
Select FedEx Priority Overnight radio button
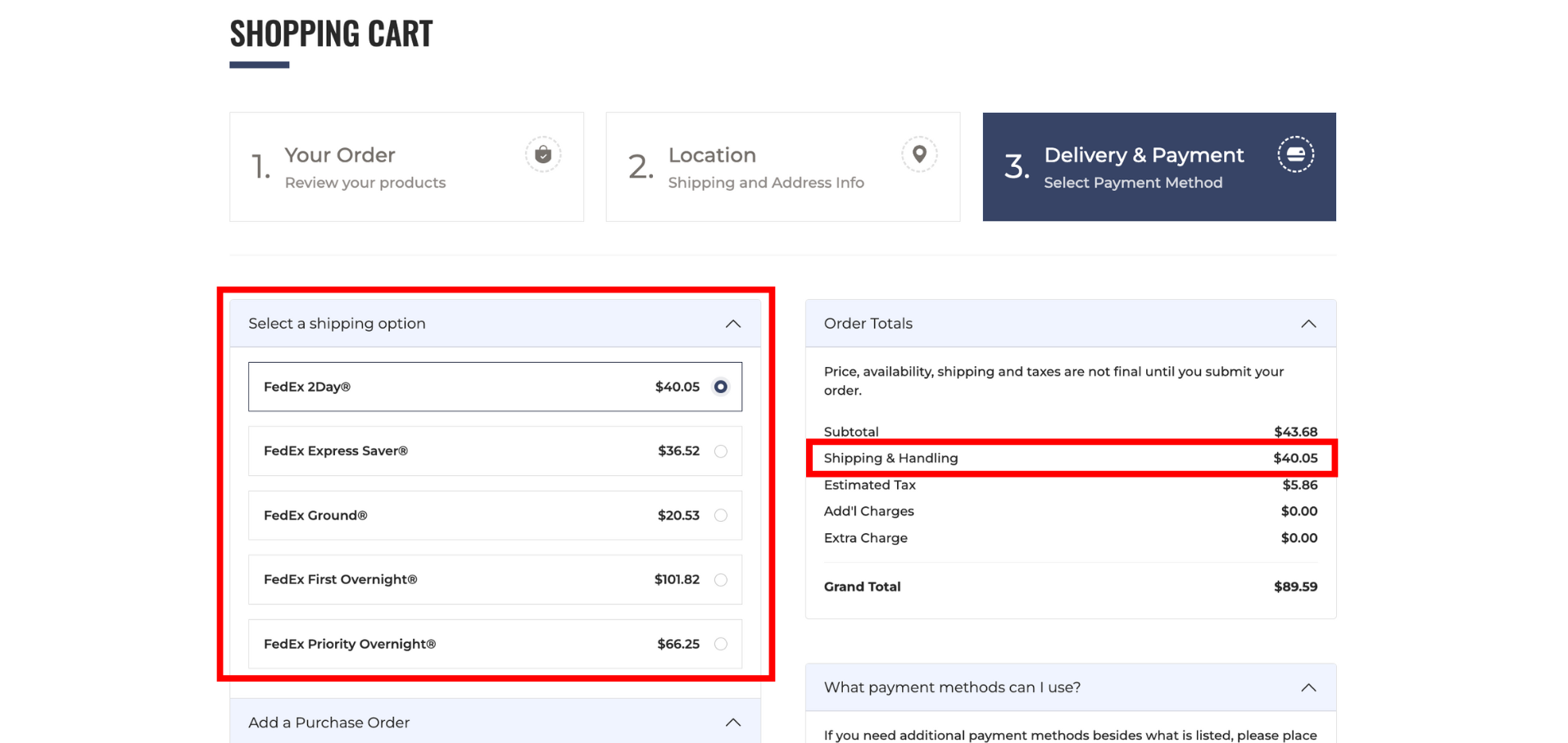point(720,644)
